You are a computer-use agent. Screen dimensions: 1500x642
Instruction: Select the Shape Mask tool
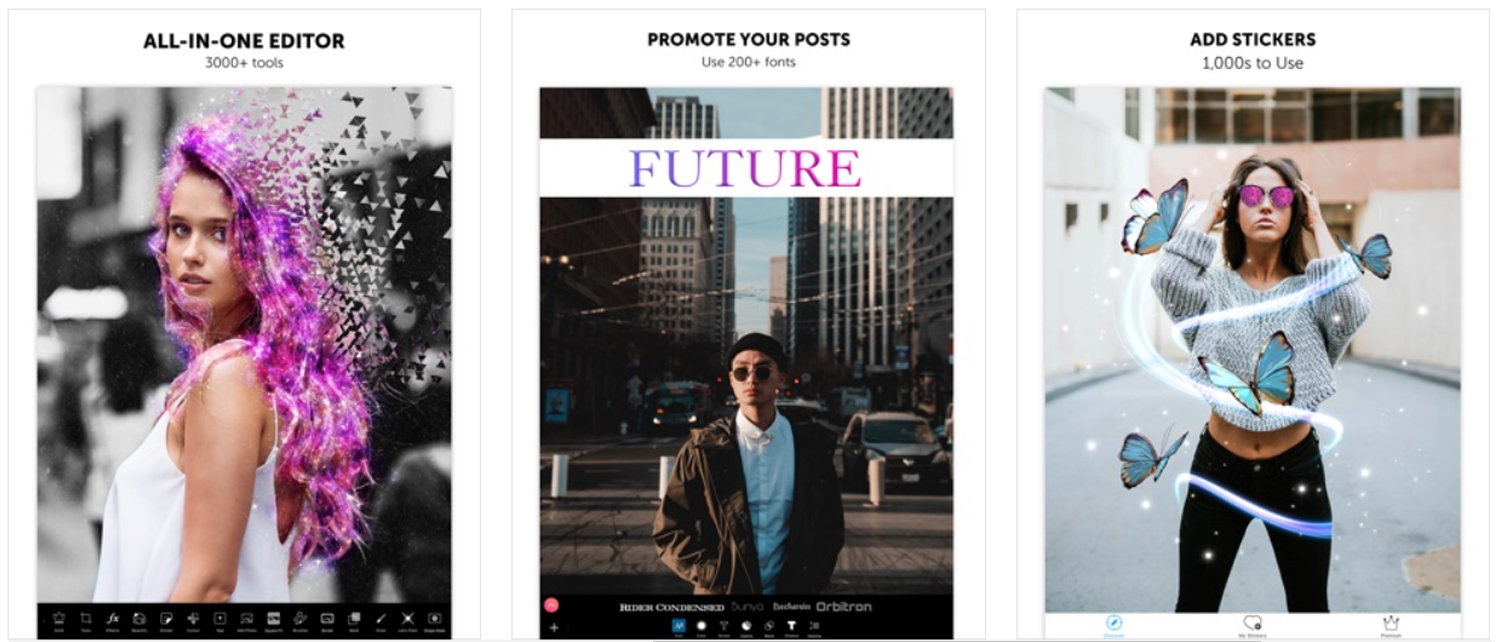tap(435, 618)
